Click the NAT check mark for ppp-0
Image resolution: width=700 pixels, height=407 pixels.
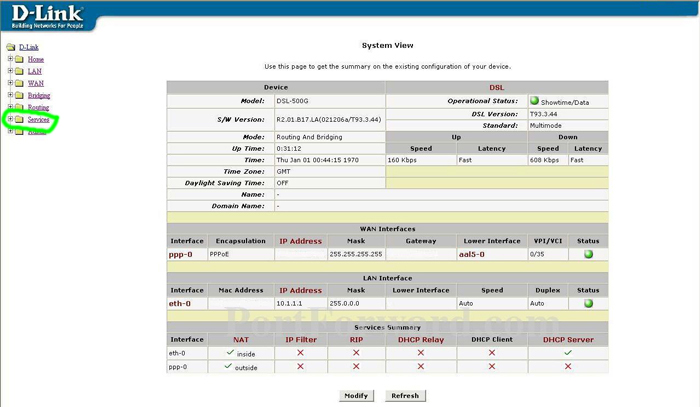pos(228,366)
